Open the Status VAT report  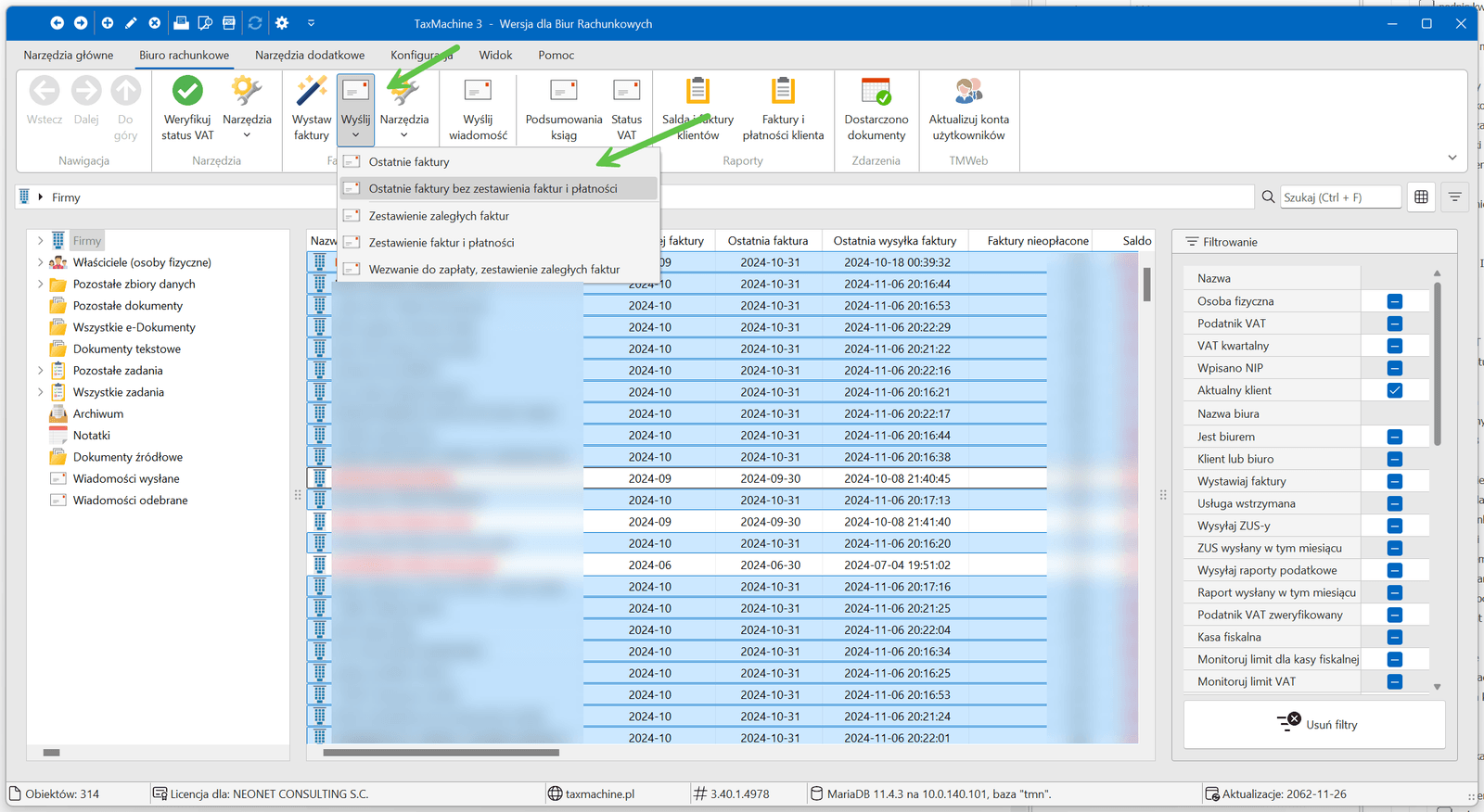point(626,92)
